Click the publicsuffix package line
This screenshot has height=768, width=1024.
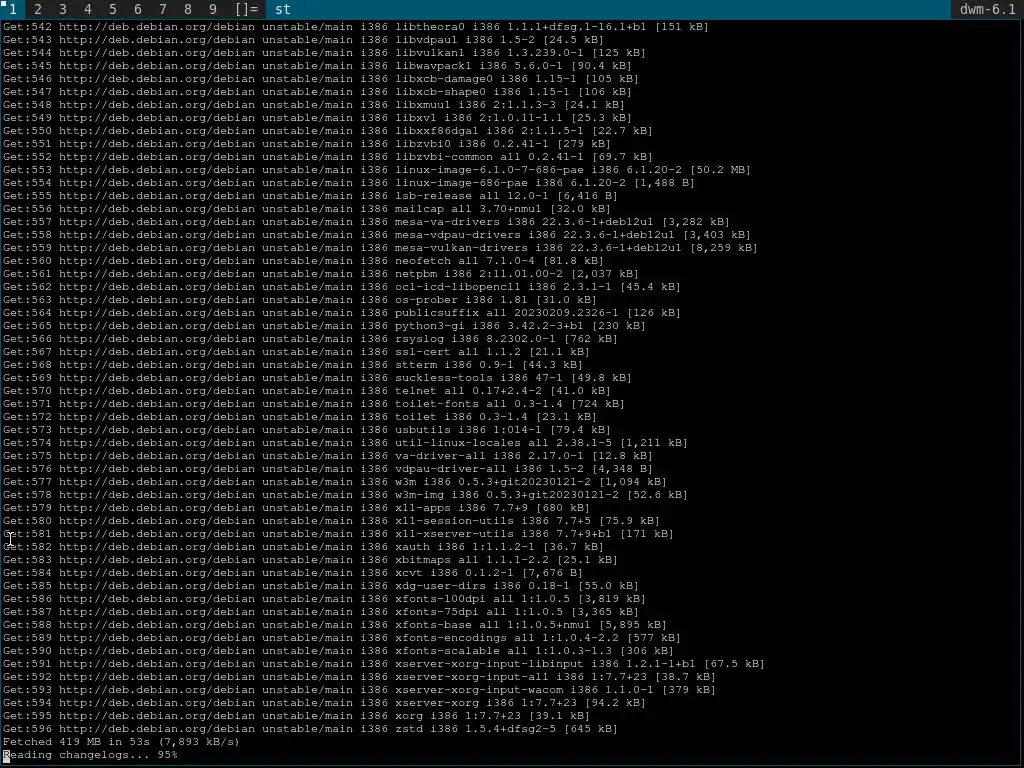coord(342,313)
